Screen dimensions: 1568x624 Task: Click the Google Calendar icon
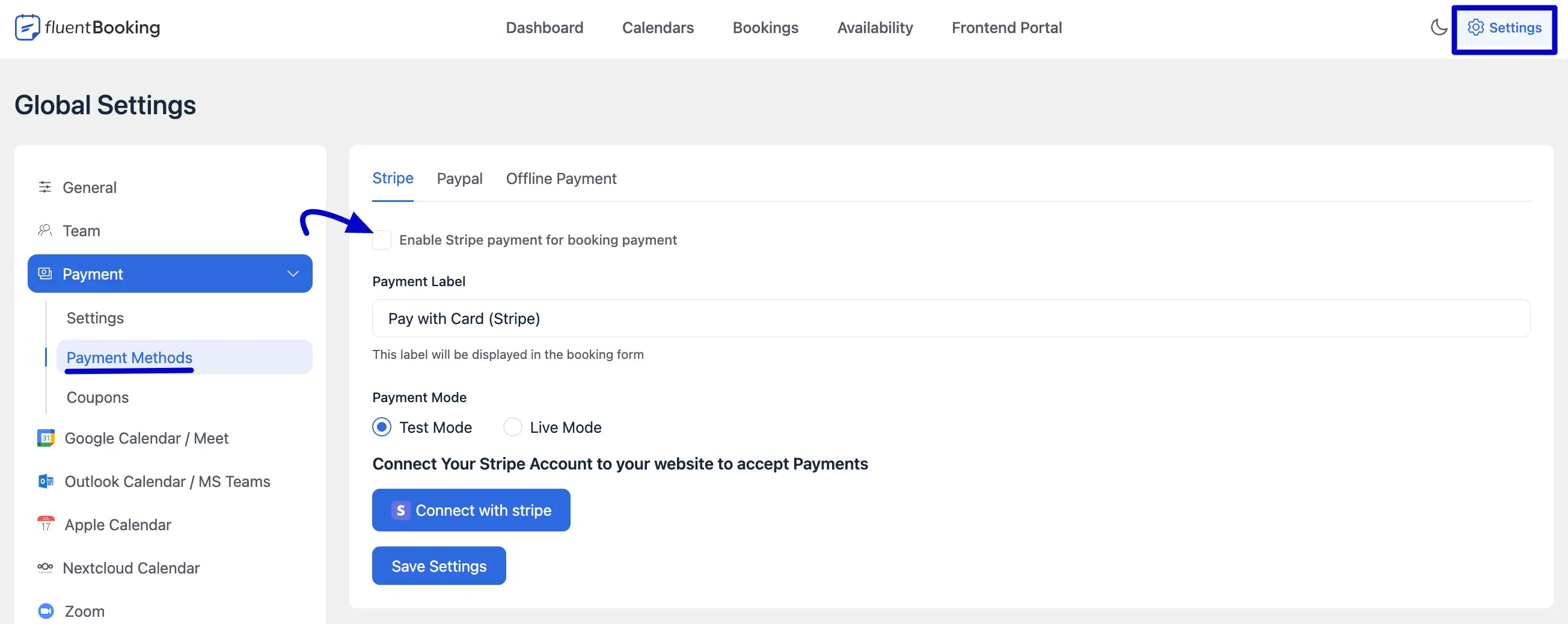(46, 438)
